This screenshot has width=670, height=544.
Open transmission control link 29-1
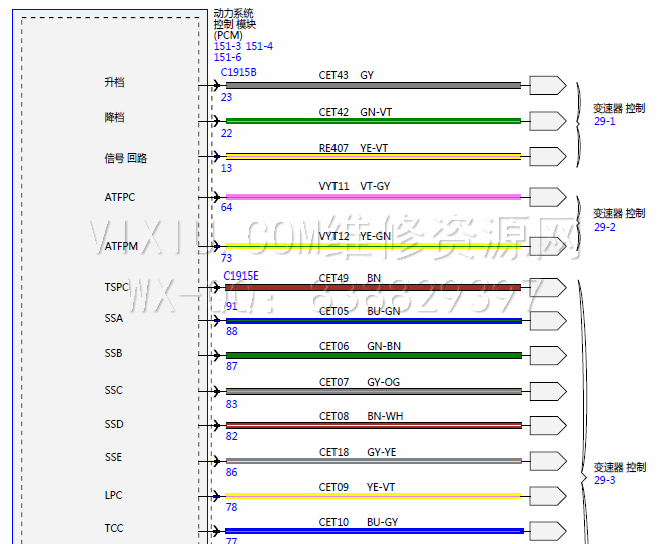[604, 121]
